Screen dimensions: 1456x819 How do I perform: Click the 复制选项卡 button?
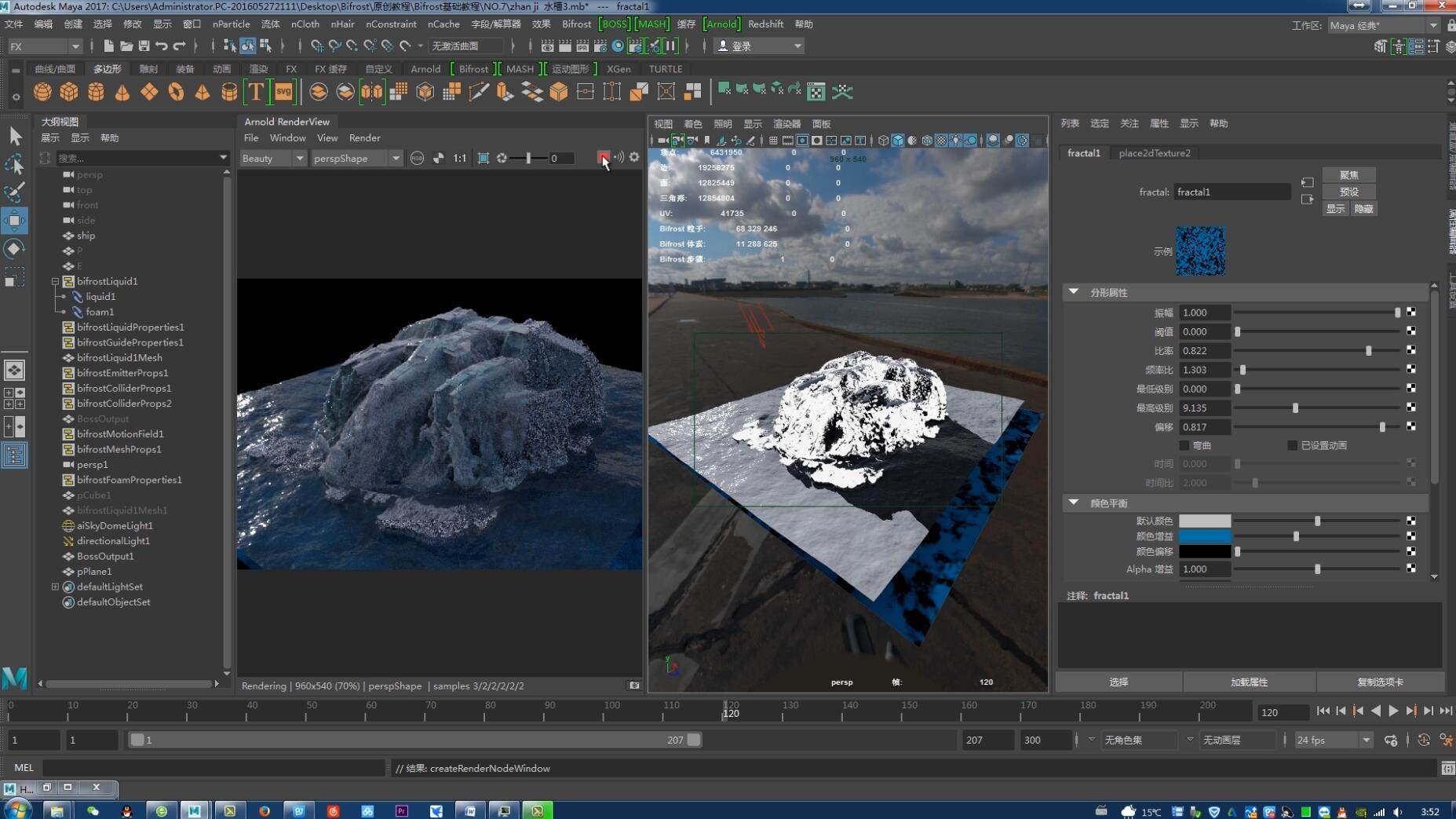pyautogui.click(x=1380, y=682)
